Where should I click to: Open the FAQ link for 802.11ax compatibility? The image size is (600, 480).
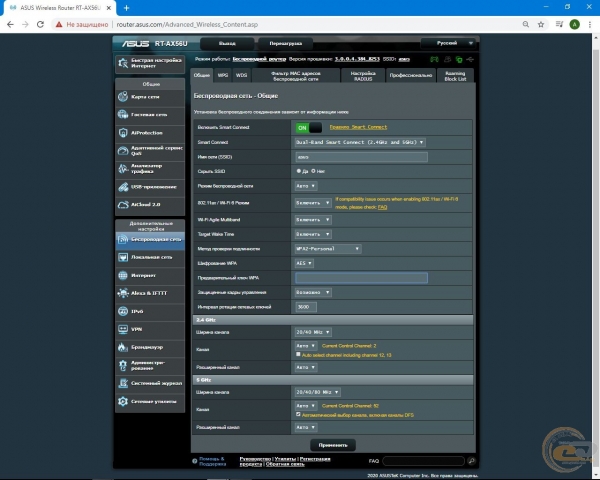coord(382,207)
